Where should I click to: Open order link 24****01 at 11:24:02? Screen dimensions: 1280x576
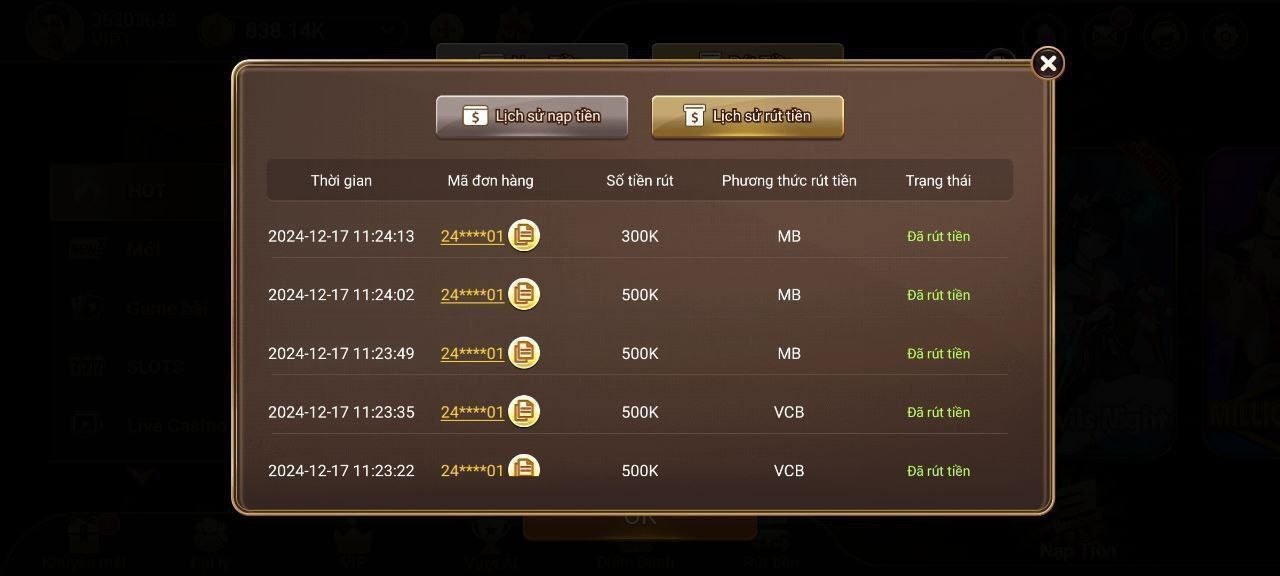pyautogui.click(x=472, y=295)
